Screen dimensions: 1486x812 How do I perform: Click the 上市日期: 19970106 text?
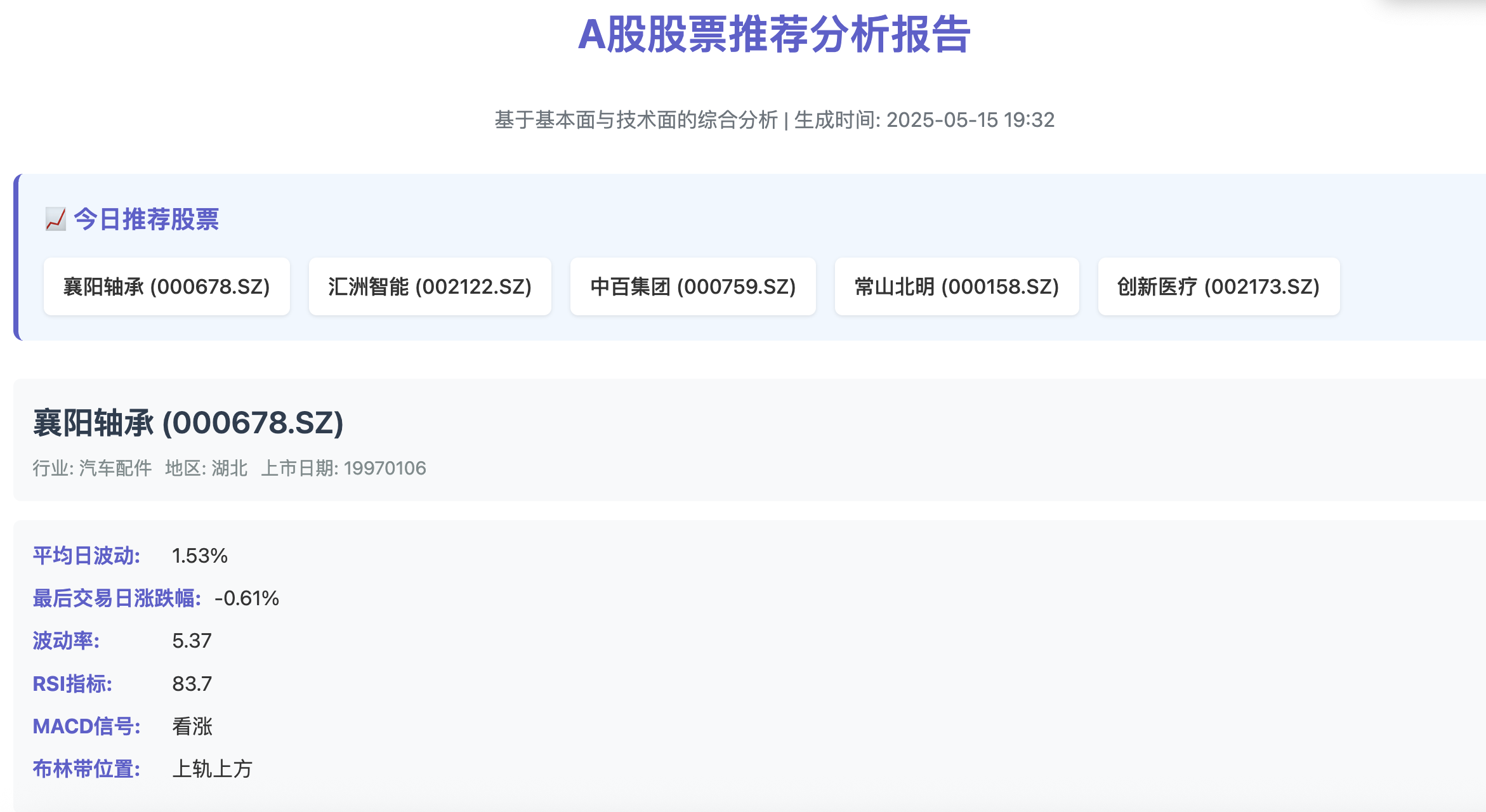pyautogui.click(x=343, y=468)
